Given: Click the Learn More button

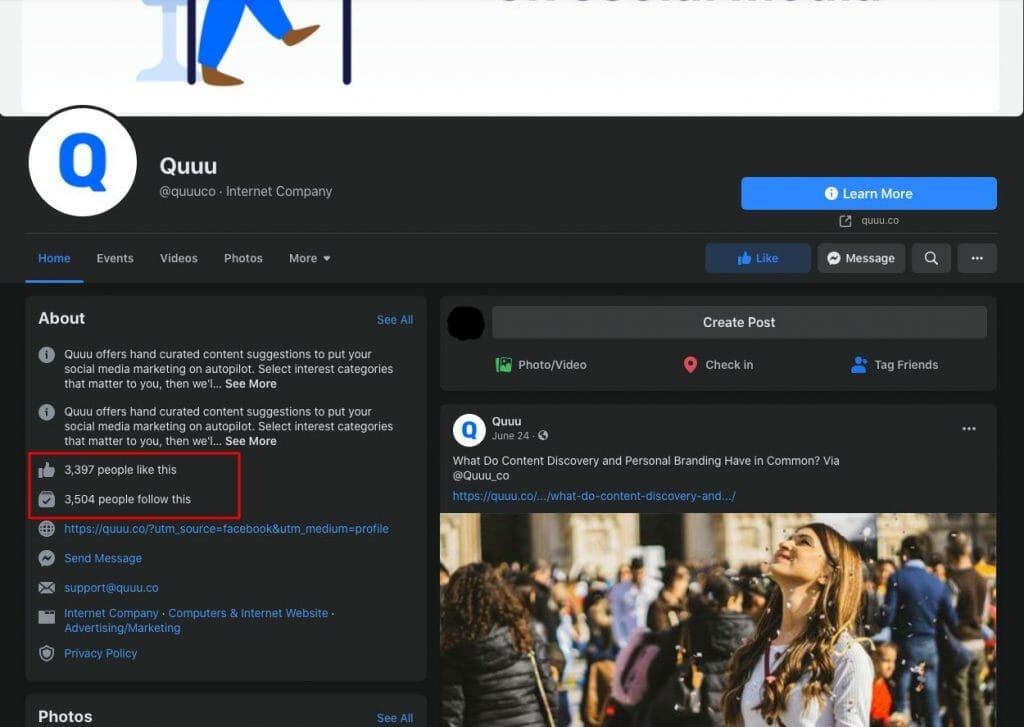Looking at the screenshot, I should [869, 193].
